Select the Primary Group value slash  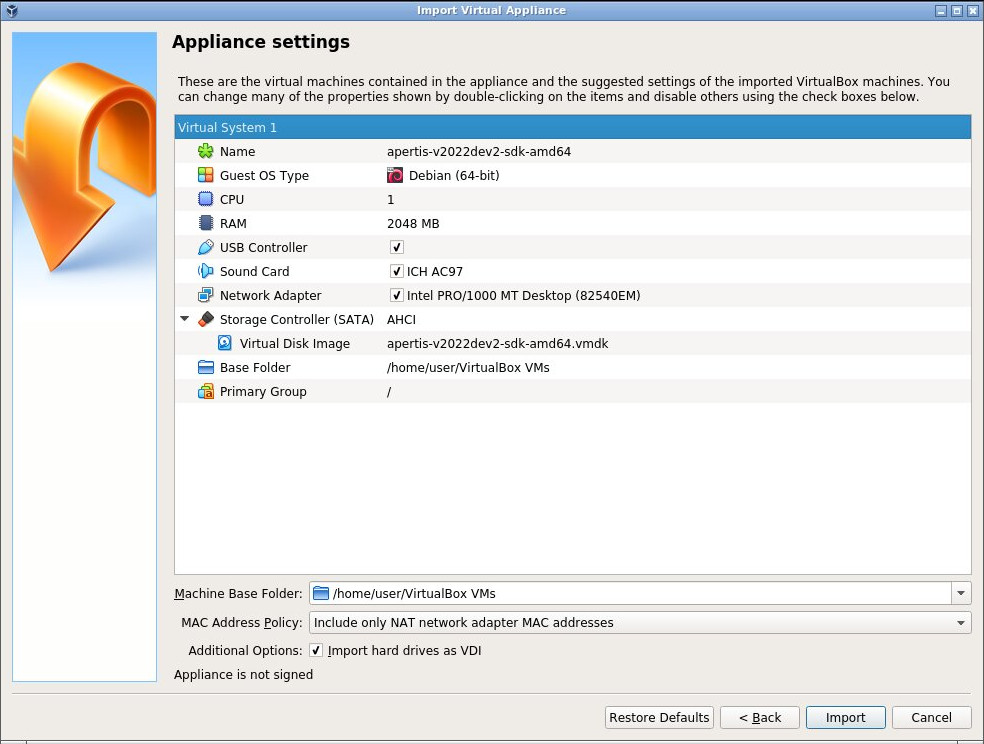pyautogui.click(x=389, y=391)
